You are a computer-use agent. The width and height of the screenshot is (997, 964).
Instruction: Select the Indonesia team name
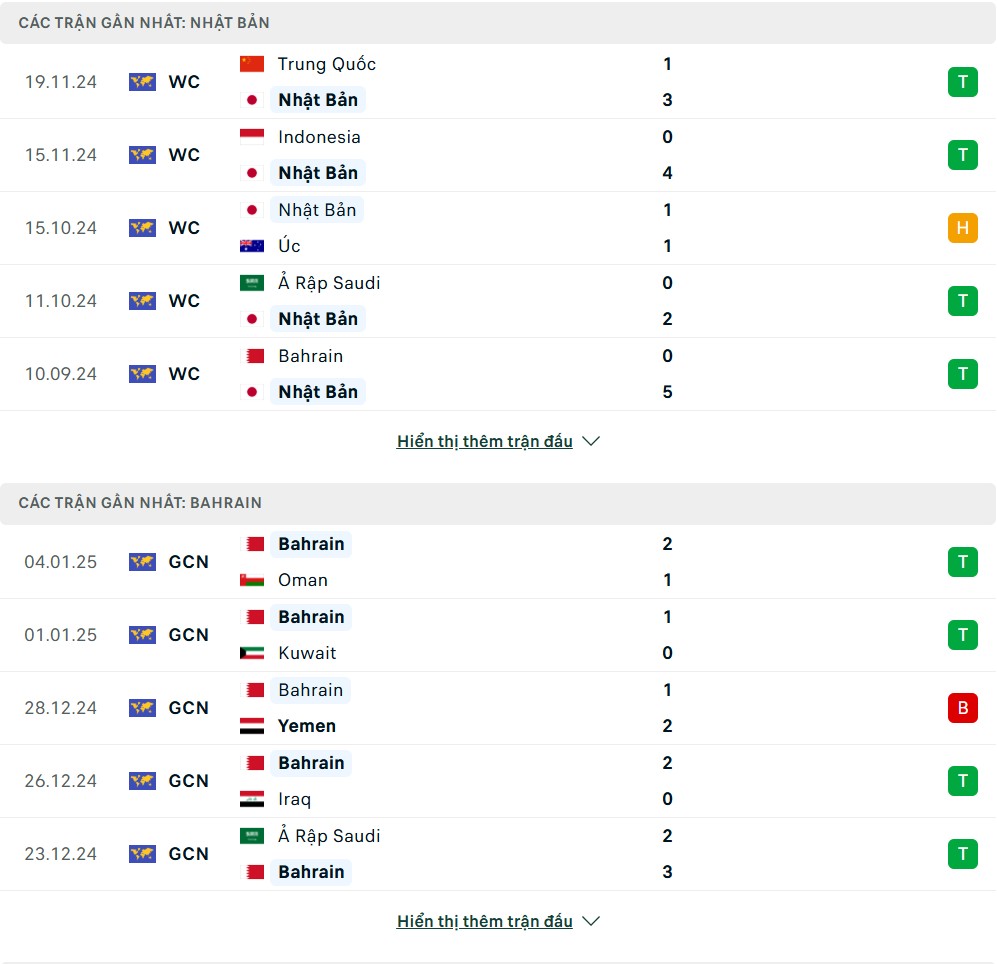[x=319, y=137]
